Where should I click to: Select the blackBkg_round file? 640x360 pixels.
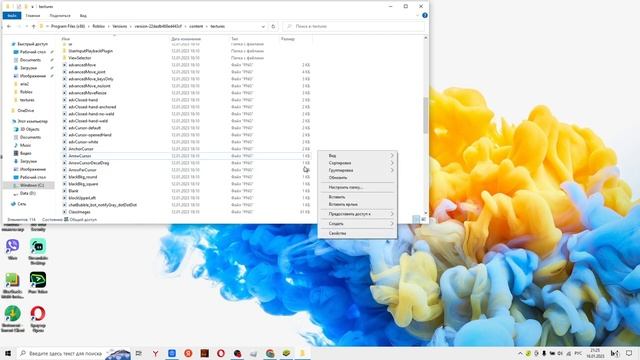click(x=83, y=177)
